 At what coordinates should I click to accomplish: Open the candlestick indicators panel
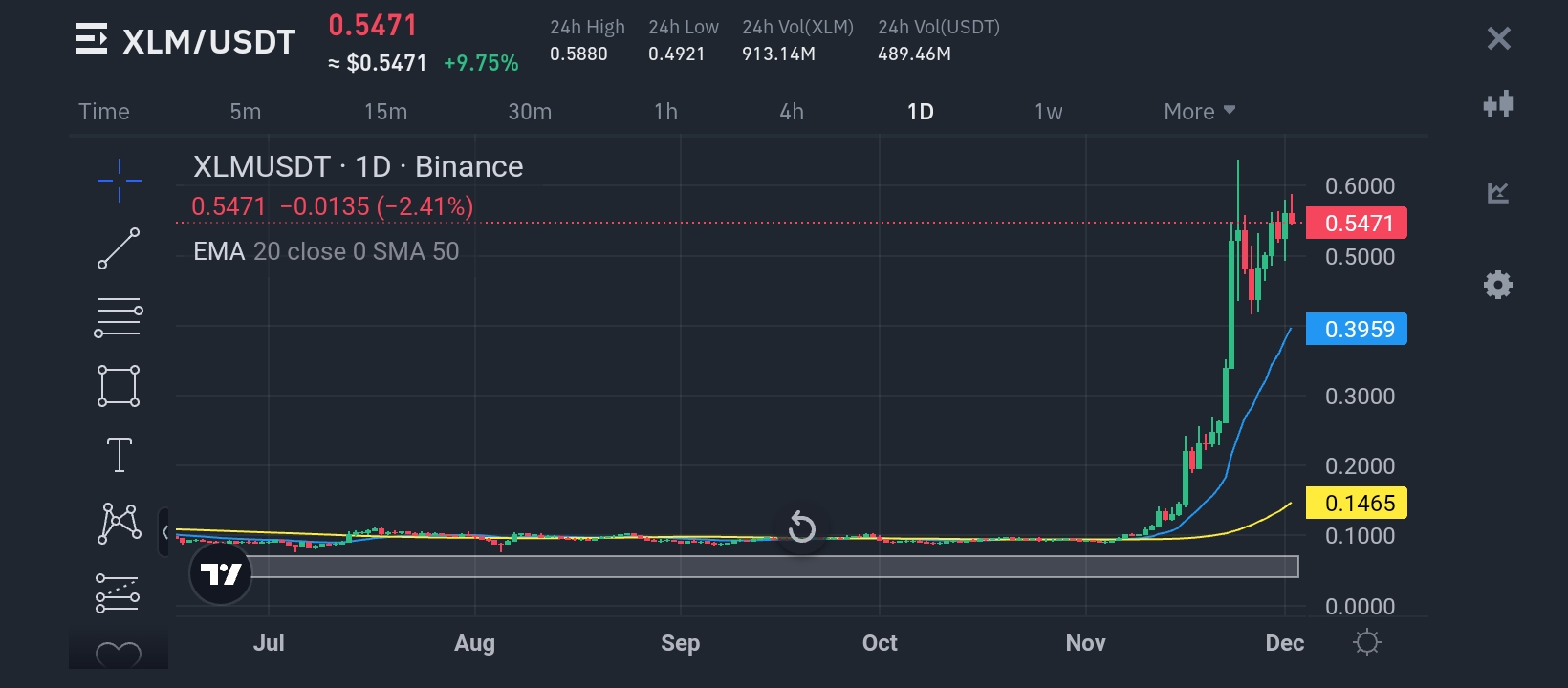[x=1498, y=104]
